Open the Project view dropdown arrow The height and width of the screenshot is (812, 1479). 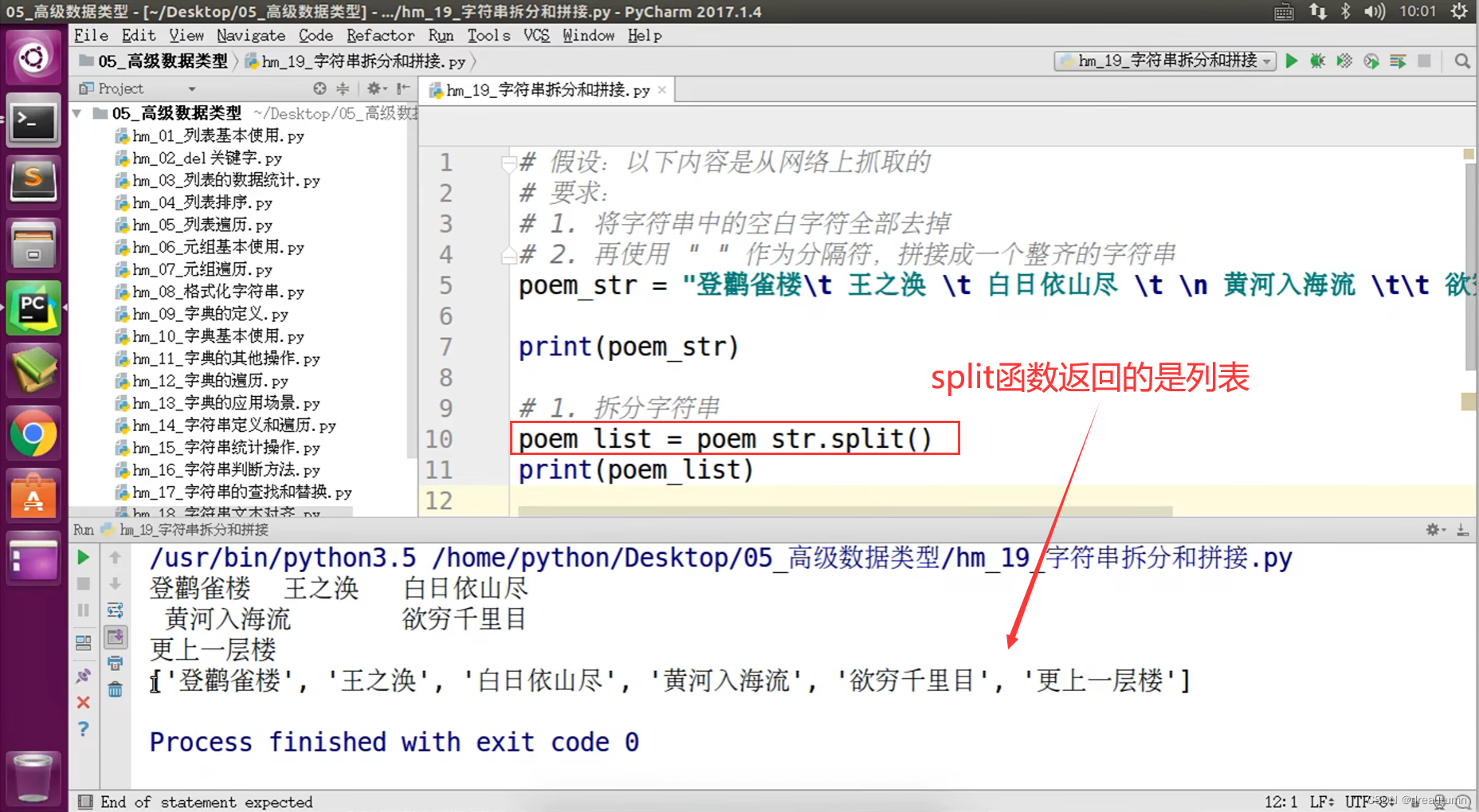(191, 89)
